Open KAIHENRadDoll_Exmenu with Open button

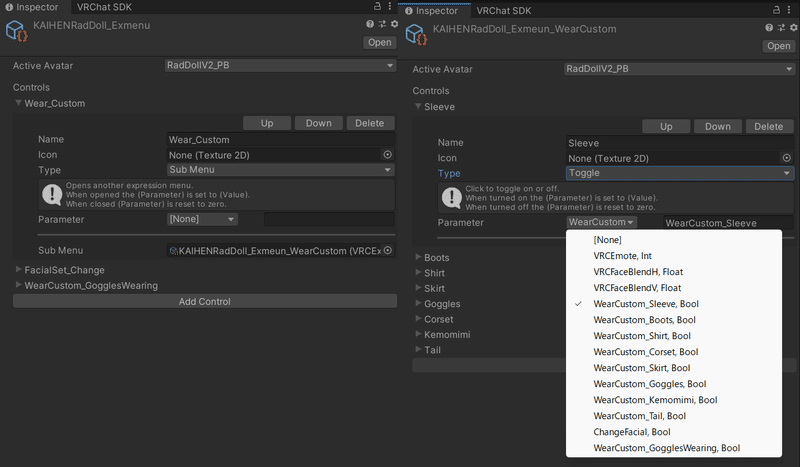tap(380, 42)
